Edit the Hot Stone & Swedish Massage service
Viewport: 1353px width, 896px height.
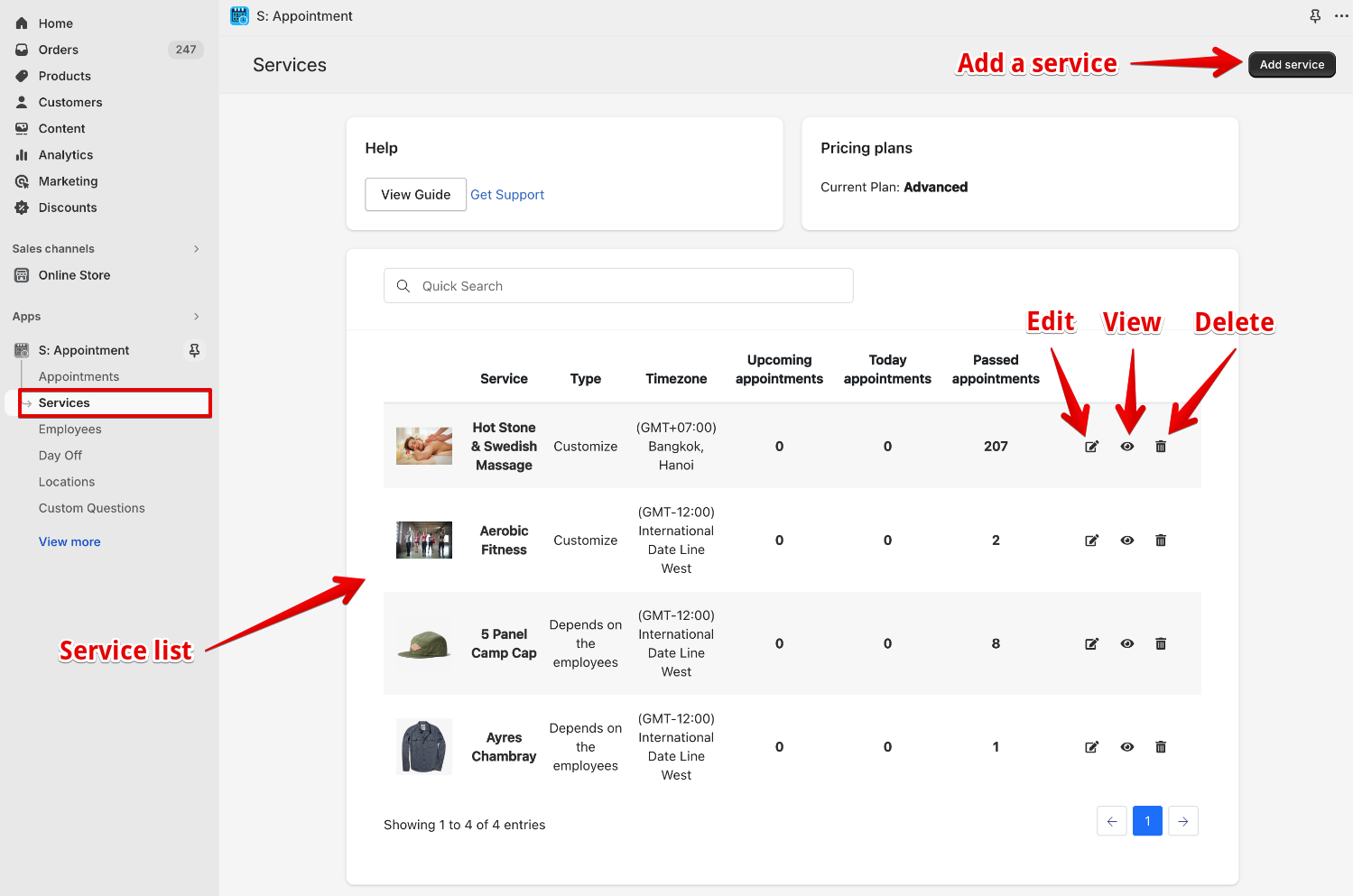pos(1091,447)
